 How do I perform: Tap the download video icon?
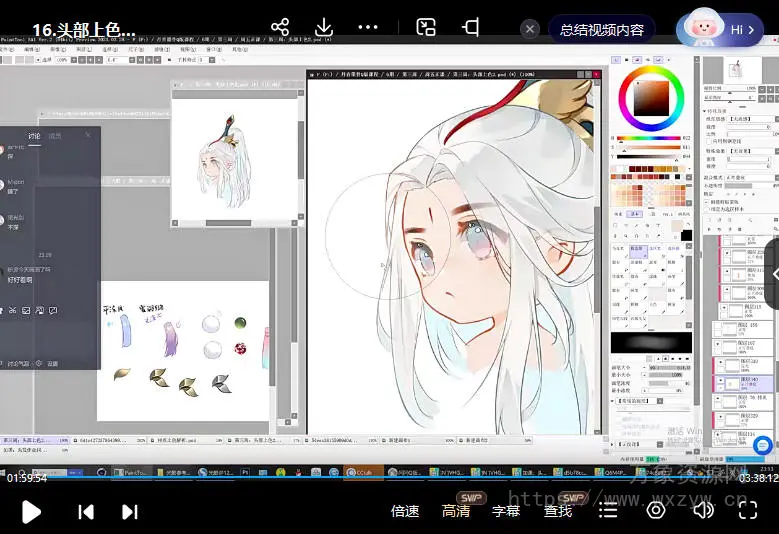click(x=323, y=28)
